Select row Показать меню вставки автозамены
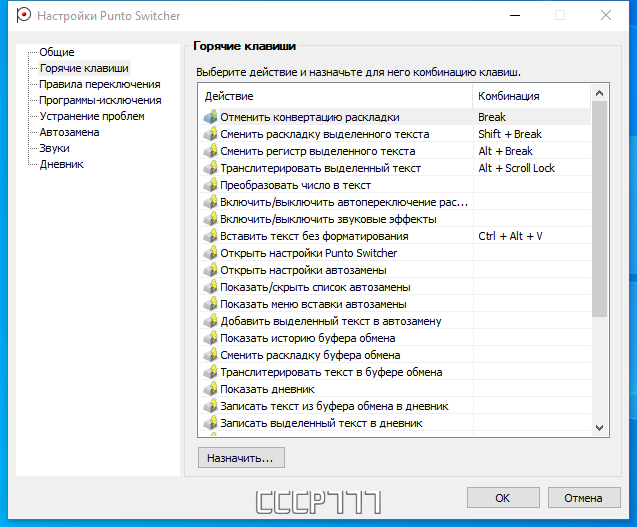The width and height of the screenshot is (637, 527). pyautogui.click(x=395, y=304)
